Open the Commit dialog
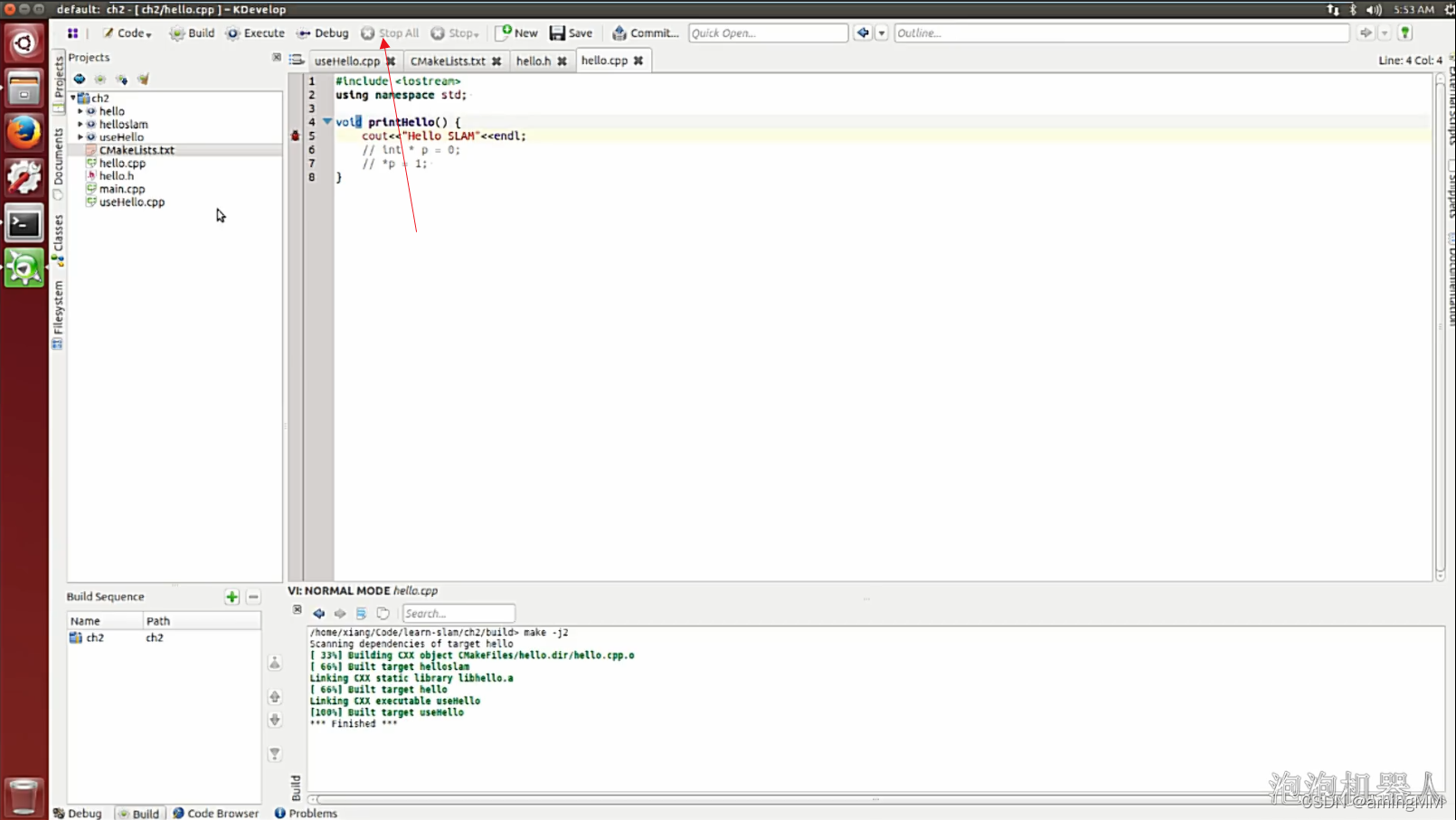The width and height of the screenshot is (1456, 820). coord(645,33)
